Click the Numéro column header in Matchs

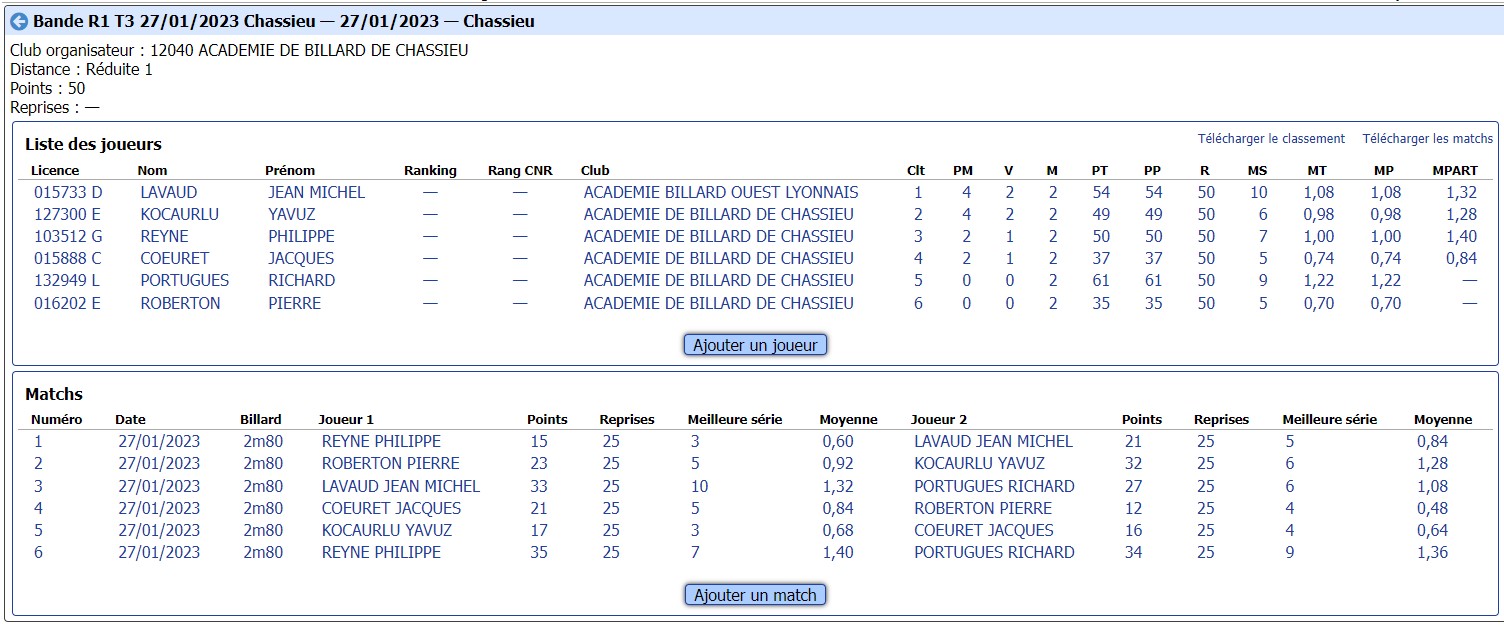click(x=57, y=419)
